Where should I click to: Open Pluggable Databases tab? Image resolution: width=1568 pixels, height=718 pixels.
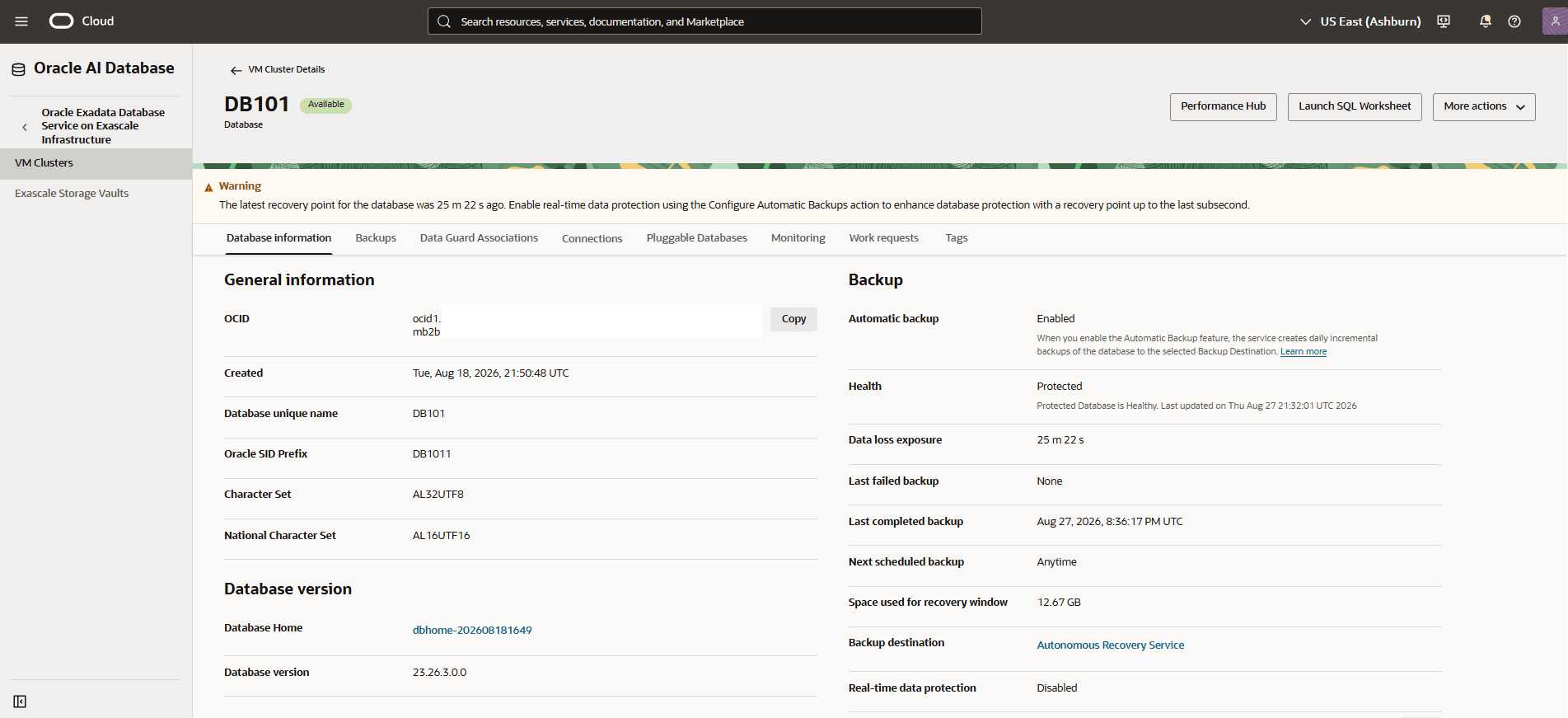(697, 238)
